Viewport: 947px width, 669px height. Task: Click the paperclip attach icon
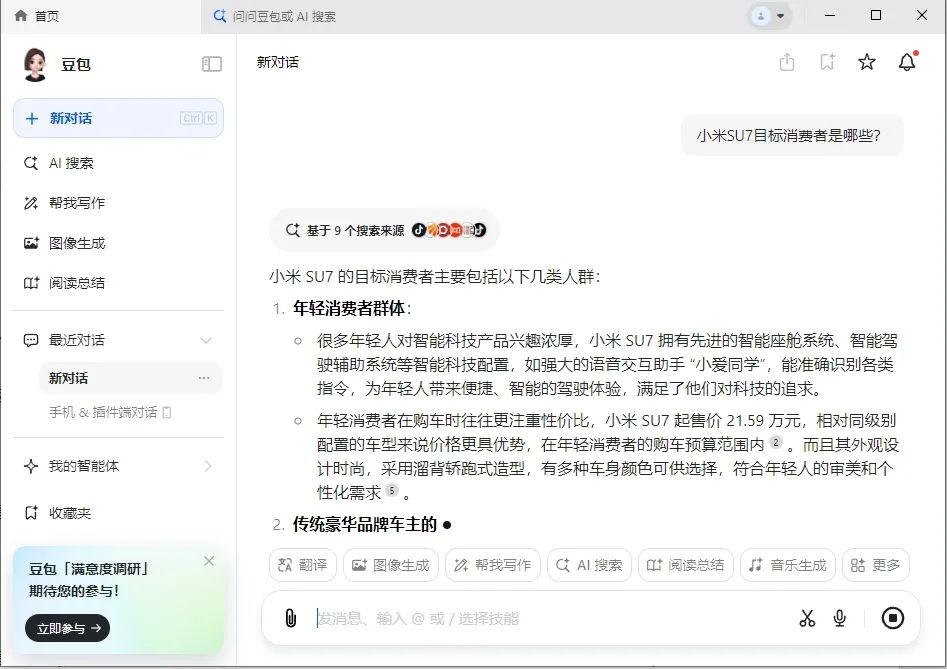291,618
